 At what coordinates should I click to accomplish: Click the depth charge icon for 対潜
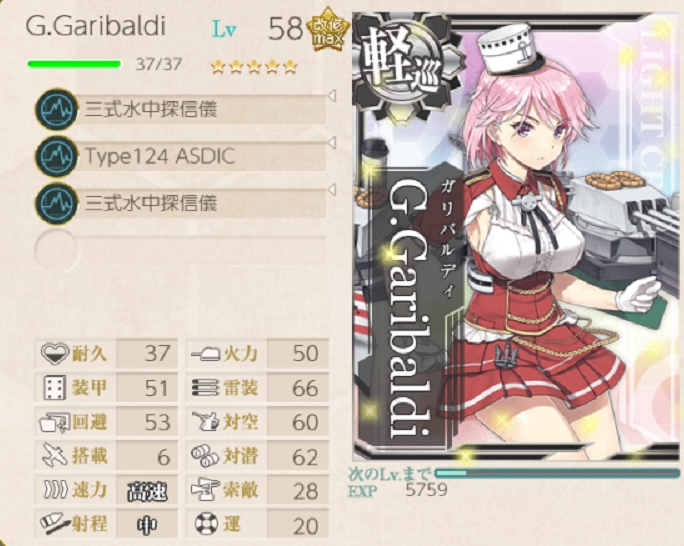pyautogui.click(x=205, y=456)
